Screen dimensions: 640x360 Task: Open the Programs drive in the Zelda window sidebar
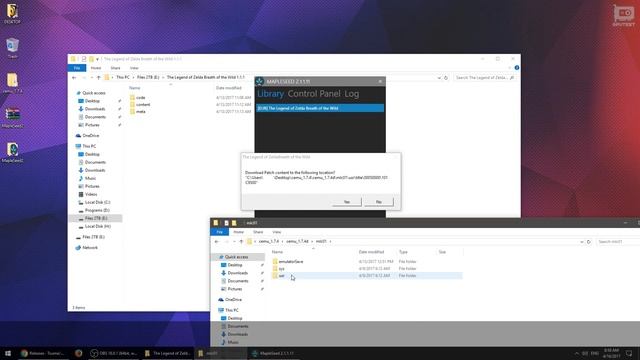pyautogui.click(x=97, y=210)
